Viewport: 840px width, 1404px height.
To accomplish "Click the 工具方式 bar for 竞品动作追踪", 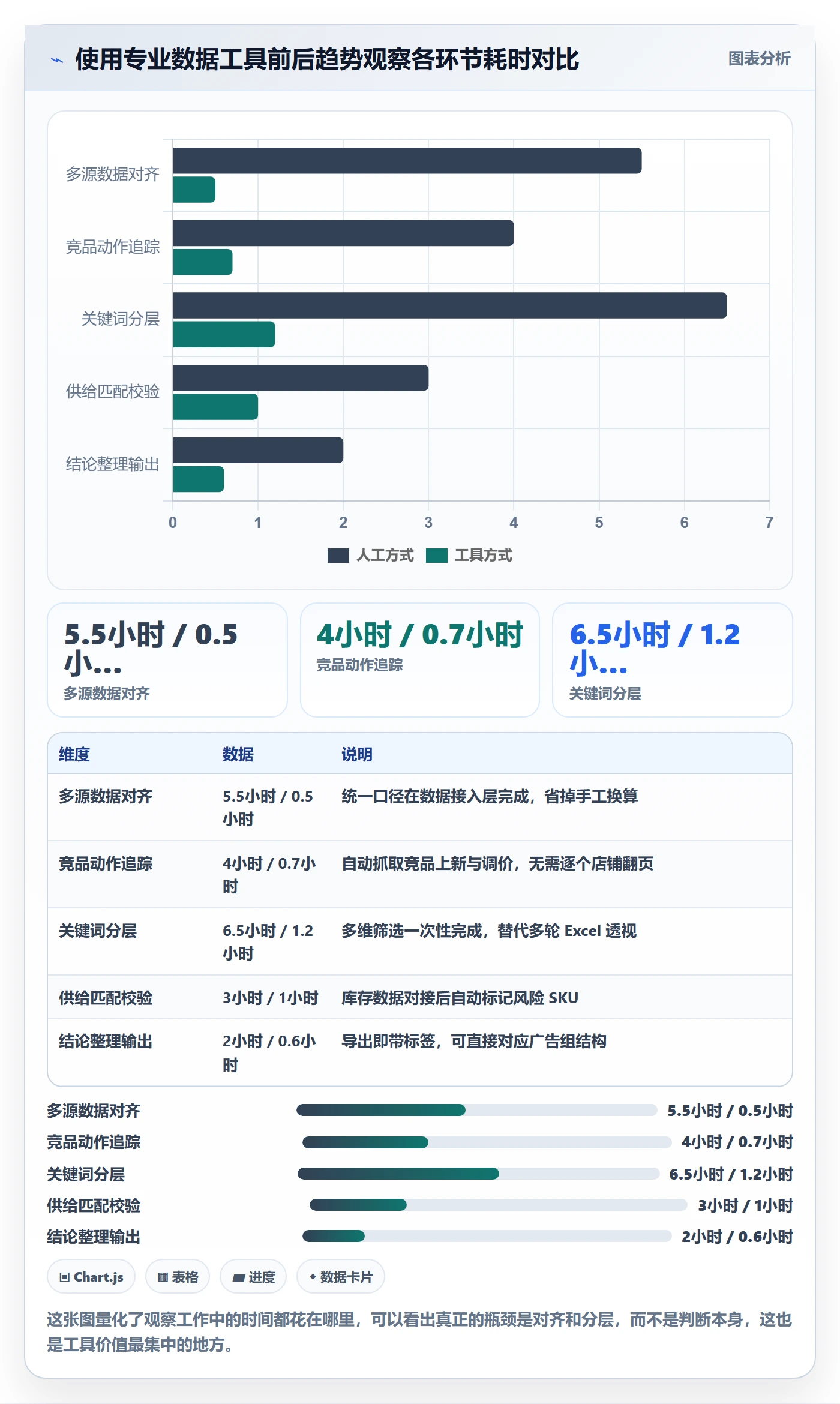I will click(203, 262).
